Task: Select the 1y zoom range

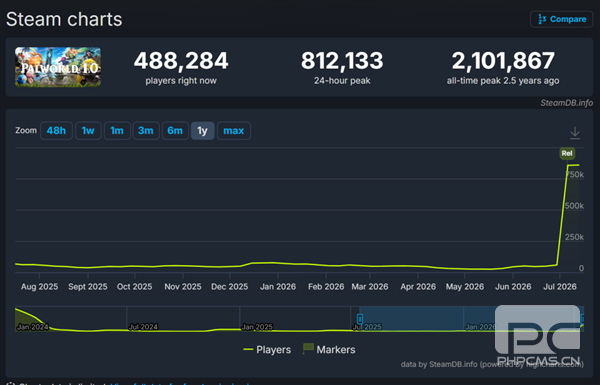Action: click(x=202, y=131)
